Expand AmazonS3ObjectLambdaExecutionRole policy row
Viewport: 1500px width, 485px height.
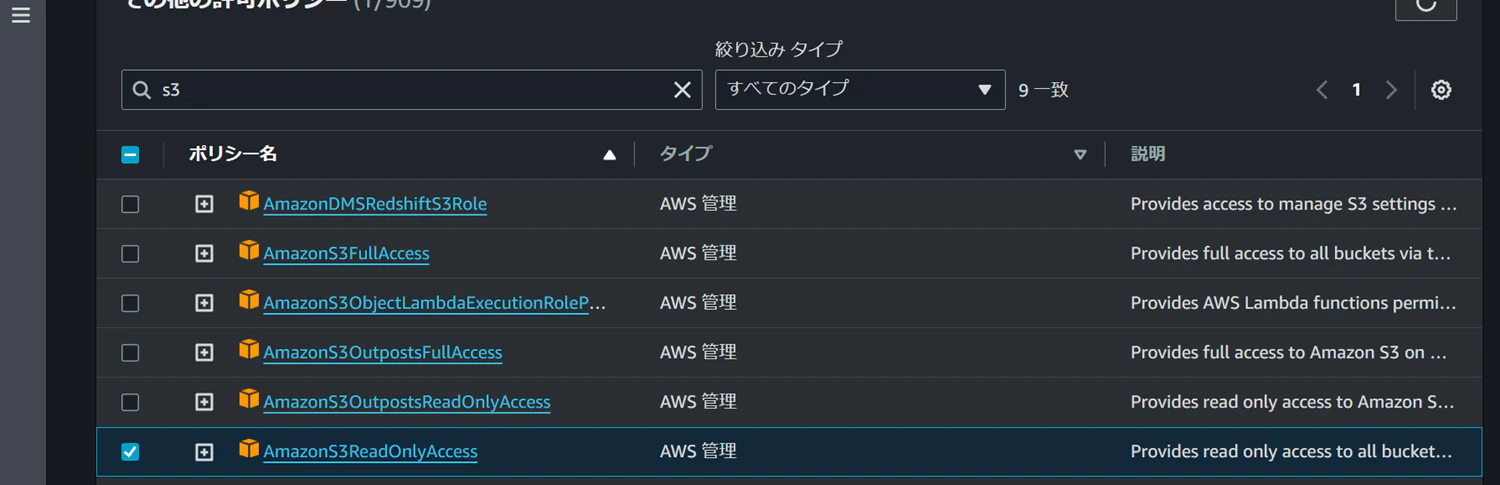click(x=204, y=303)
